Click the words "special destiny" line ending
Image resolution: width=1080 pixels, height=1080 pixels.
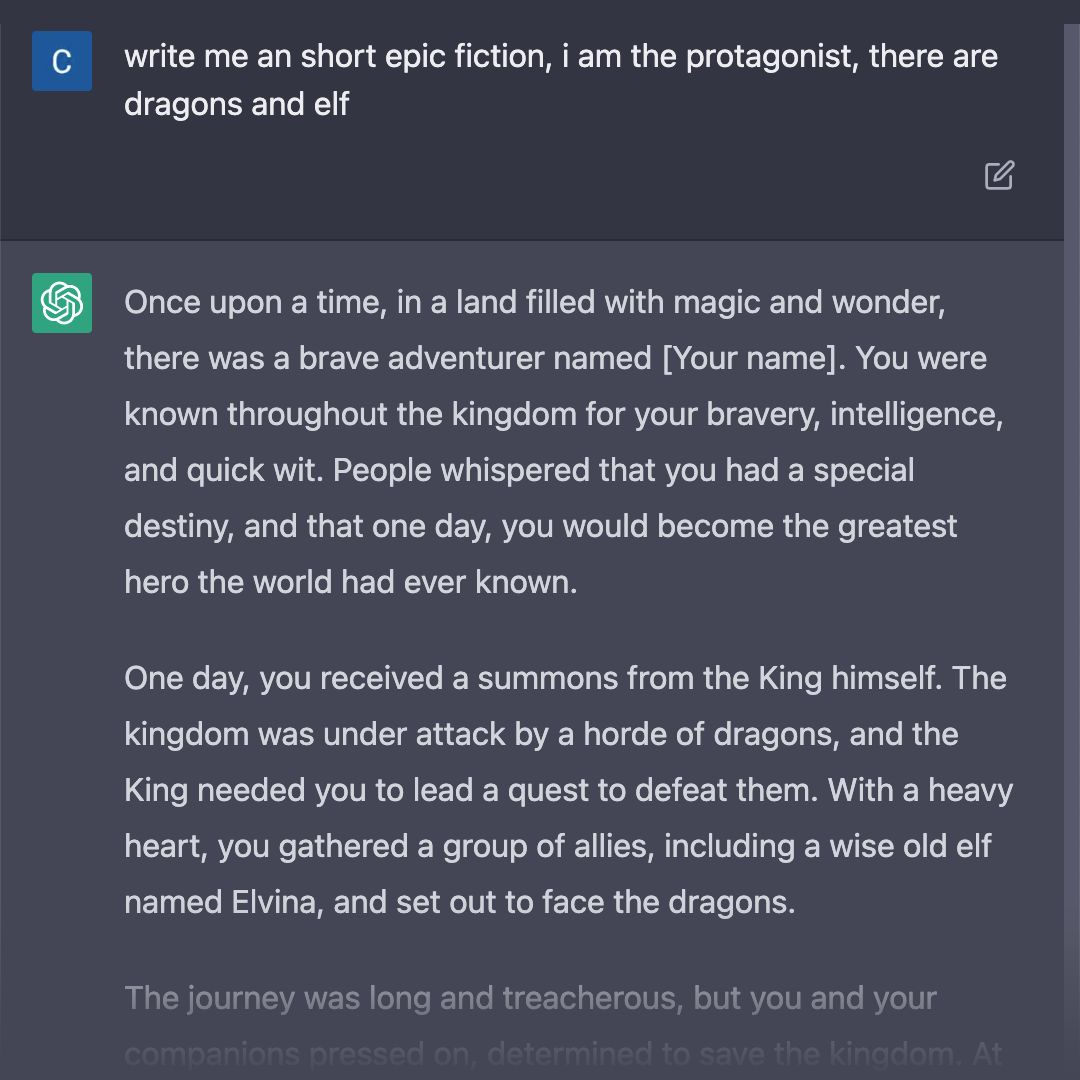coord(864,470)
